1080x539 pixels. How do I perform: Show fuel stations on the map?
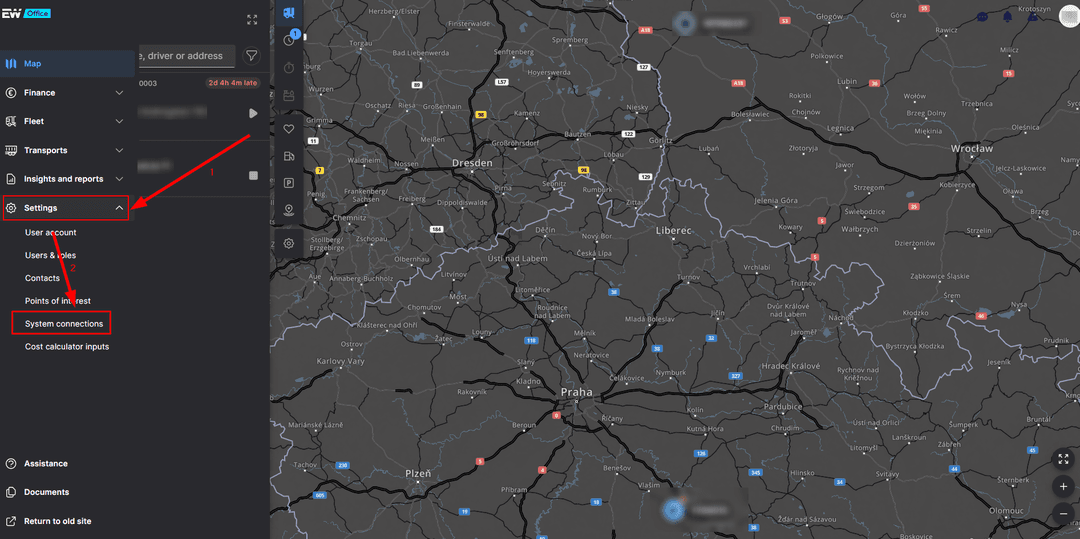[x=289, y=156]
